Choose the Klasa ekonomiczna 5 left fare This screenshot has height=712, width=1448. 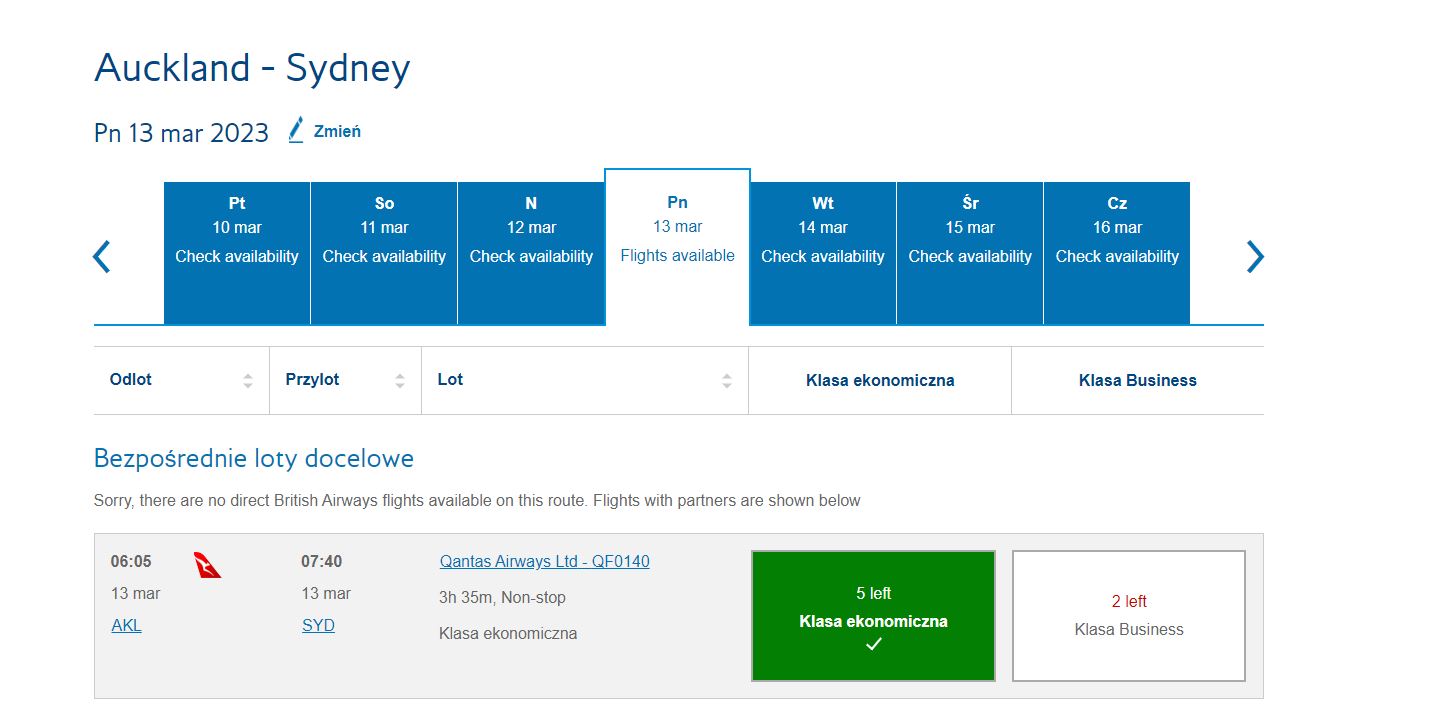[x=873, y=616]
